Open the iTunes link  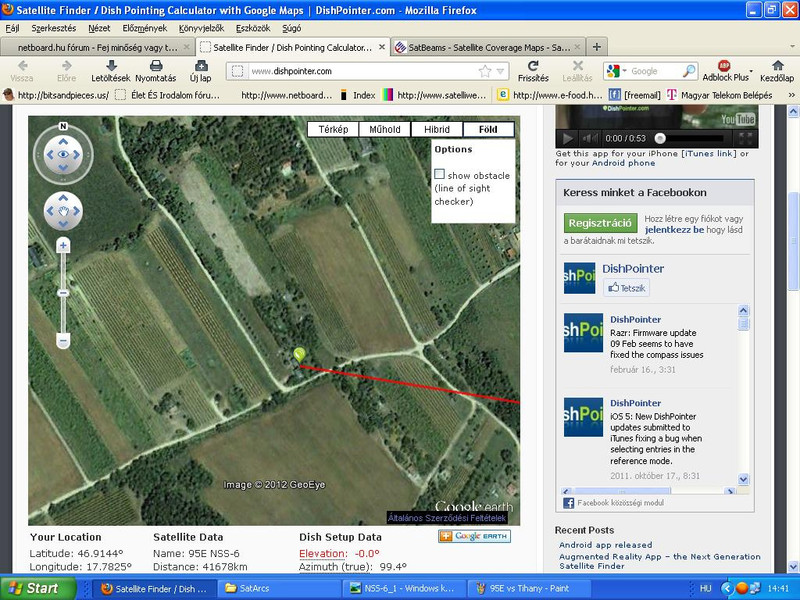pos(709,153)
